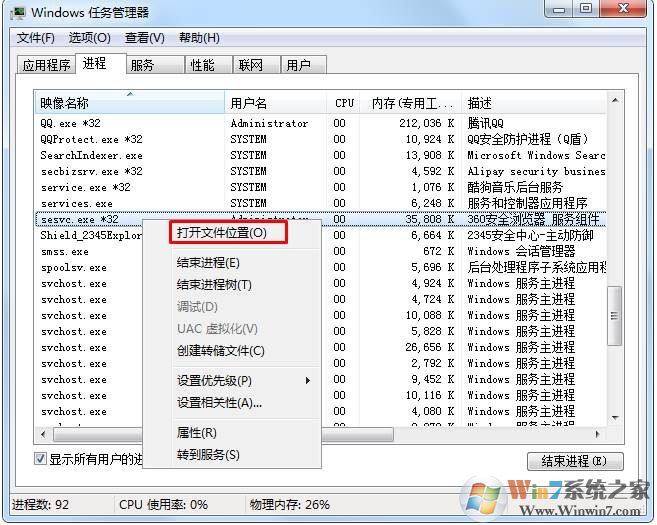The image size is (657, 525).
Task: Sort by the 描述 column header
Action: pos(534,103)
